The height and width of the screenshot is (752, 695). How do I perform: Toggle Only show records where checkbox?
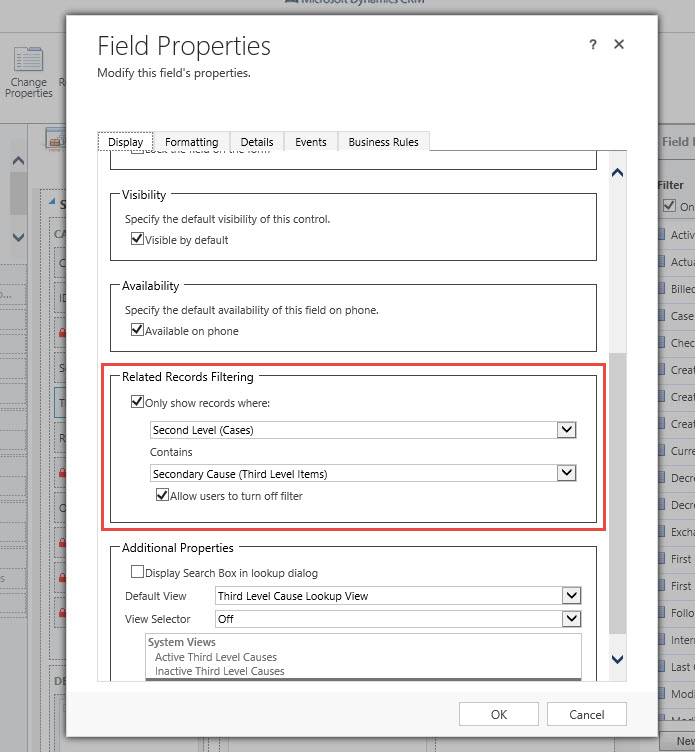click(x=138, y=402)
